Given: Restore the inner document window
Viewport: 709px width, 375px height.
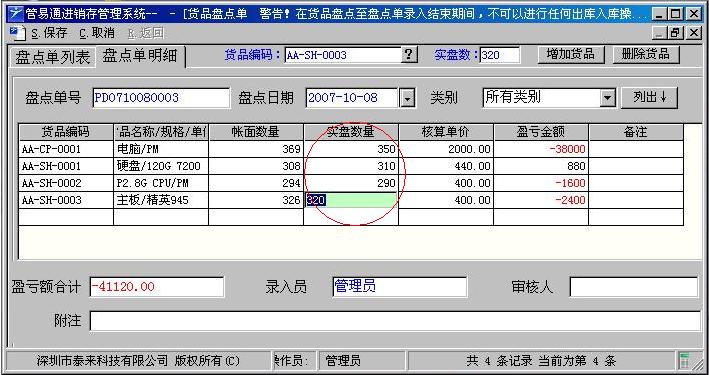Looking at the screenshot, I should [x=676, y=33].
